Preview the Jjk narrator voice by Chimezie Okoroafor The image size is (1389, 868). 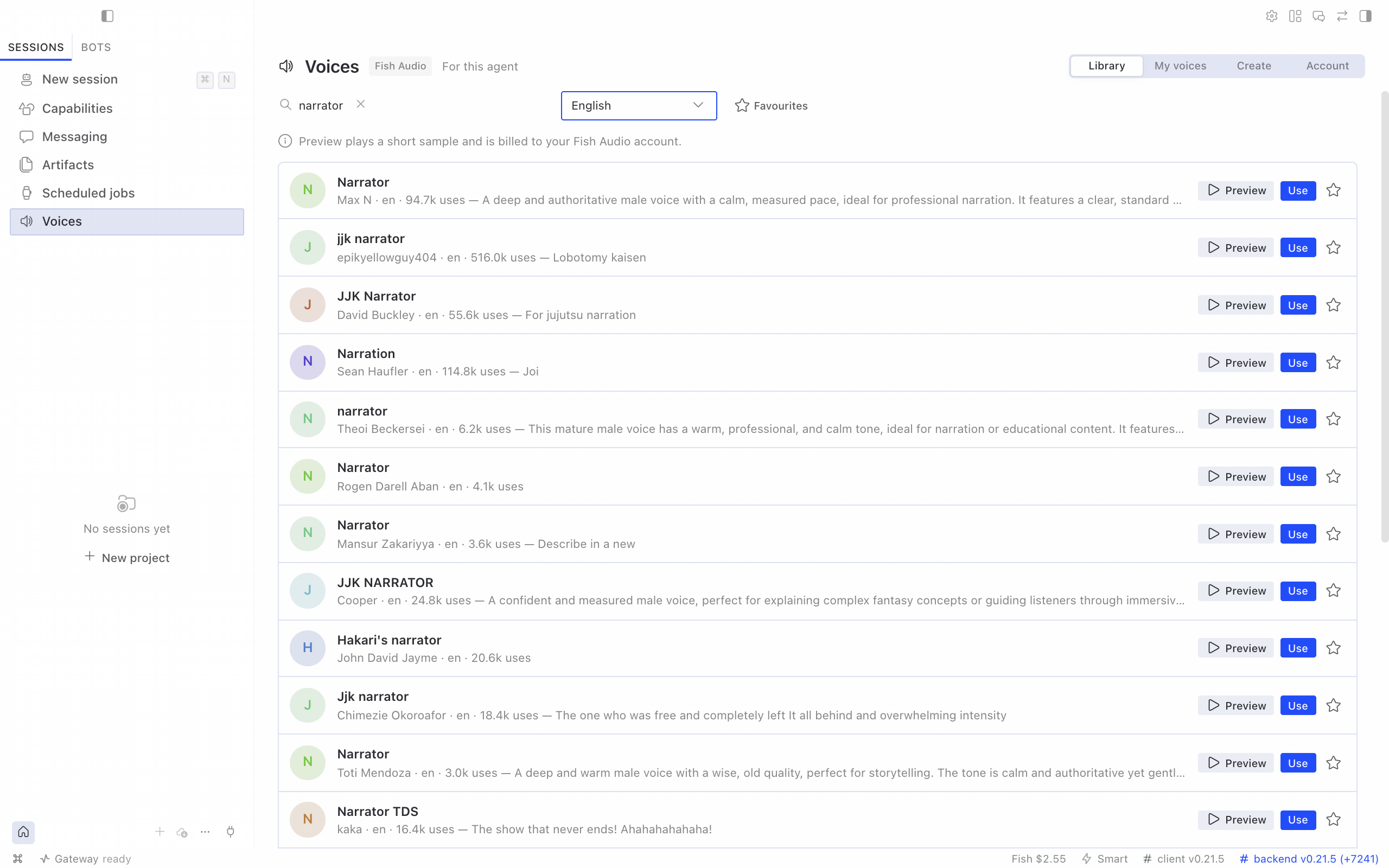[x=1236, y=706]
